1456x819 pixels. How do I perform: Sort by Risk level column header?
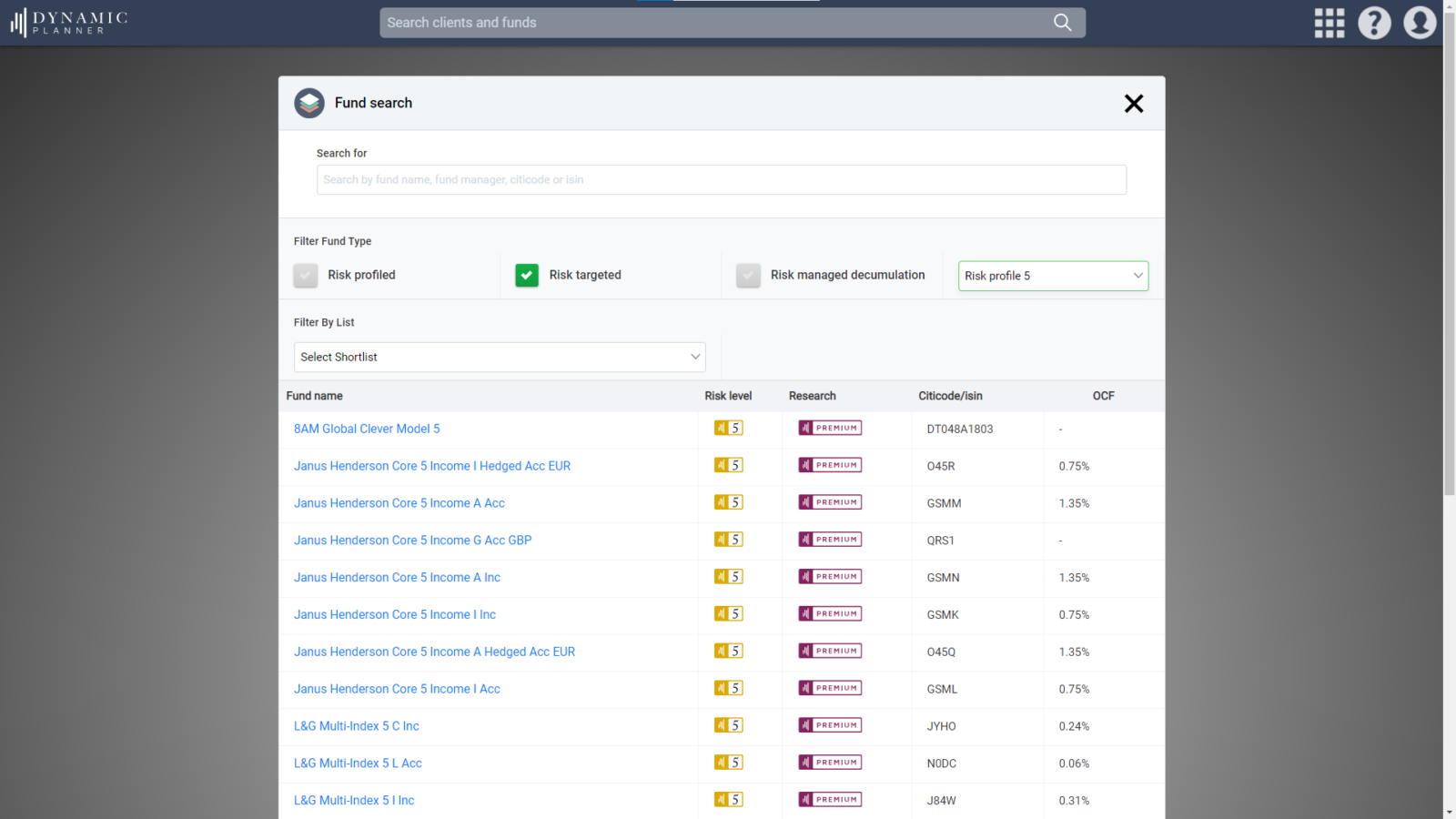point(728,396)
